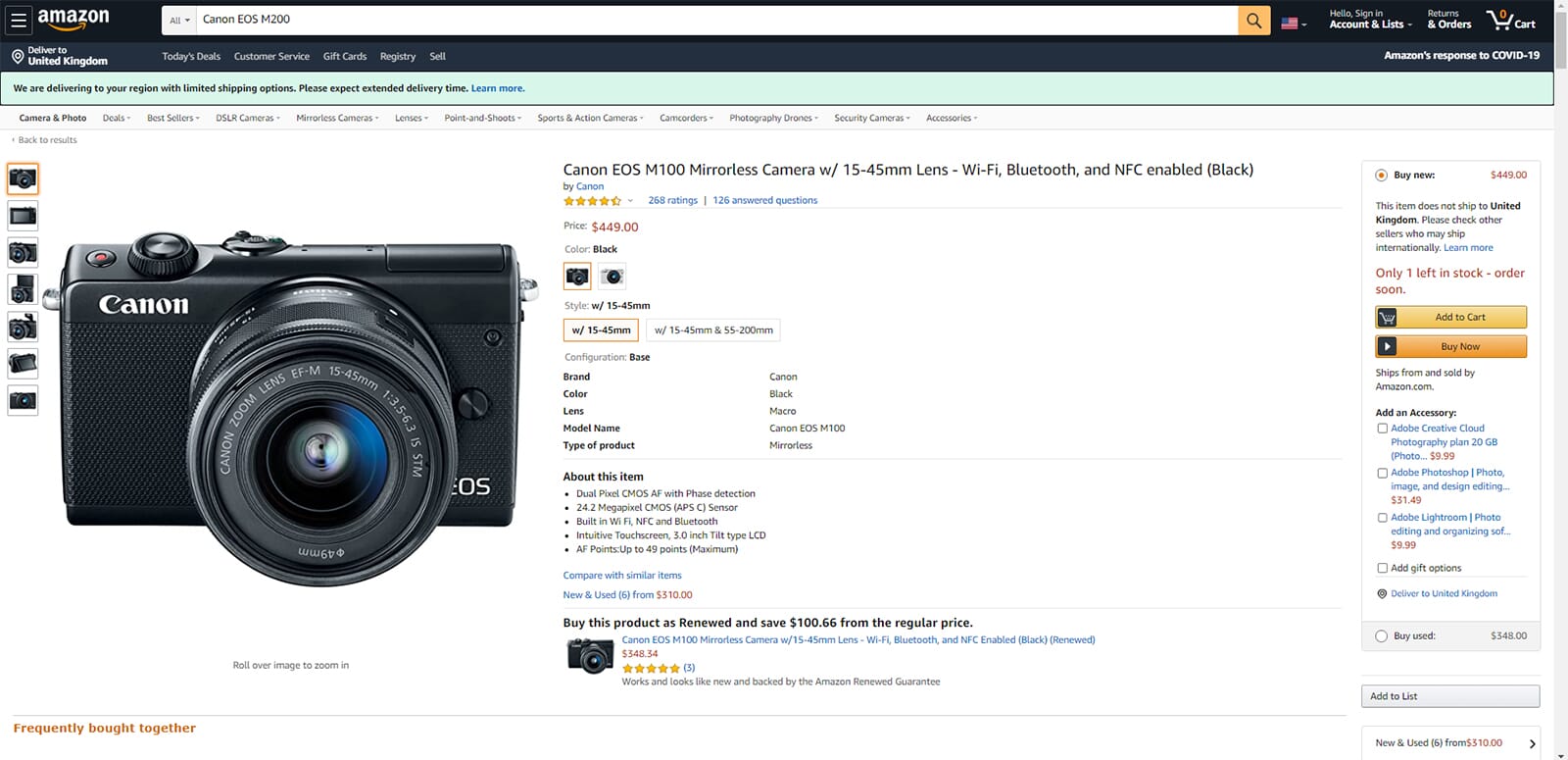The width and height of the screenshot is (1568, 760).
Task: Select w/ 15-45mm & 55-200mm style
Action: coord(713,330)
